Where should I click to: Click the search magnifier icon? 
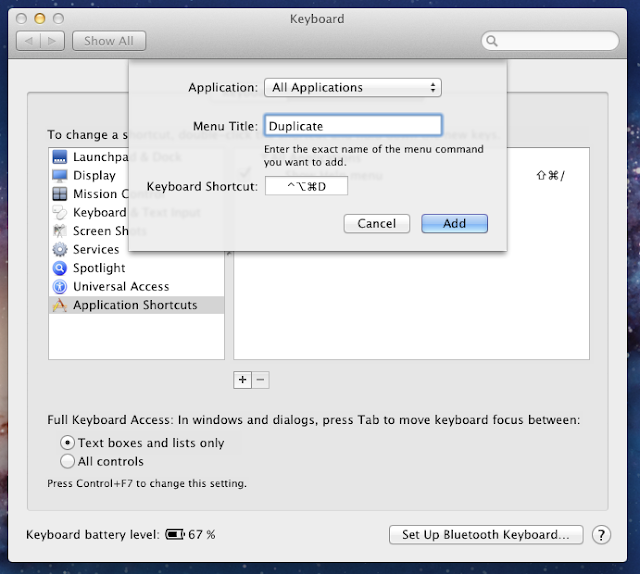[492, 41]
